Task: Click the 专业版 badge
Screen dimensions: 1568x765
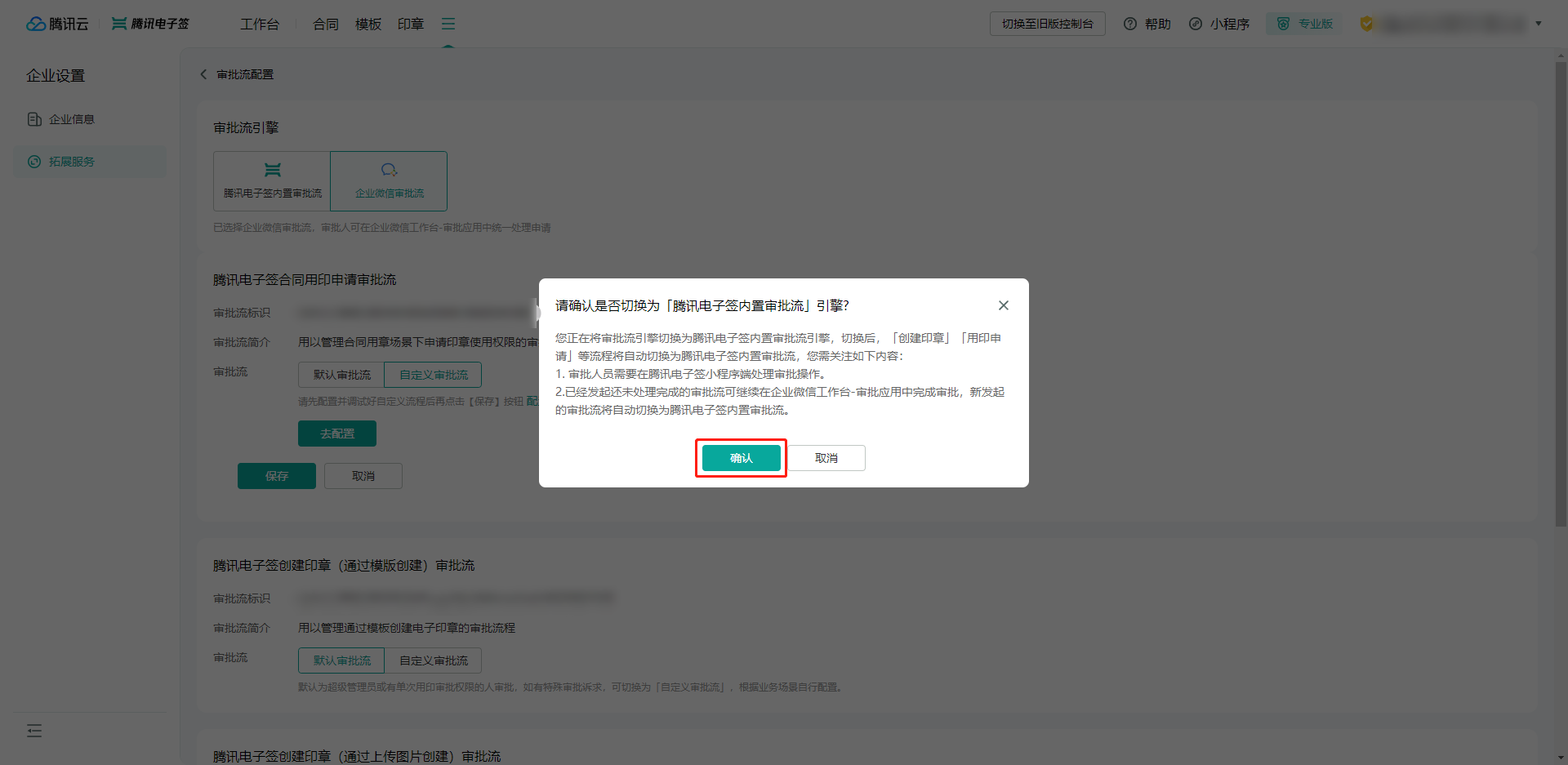Action: coord(1305,24)
